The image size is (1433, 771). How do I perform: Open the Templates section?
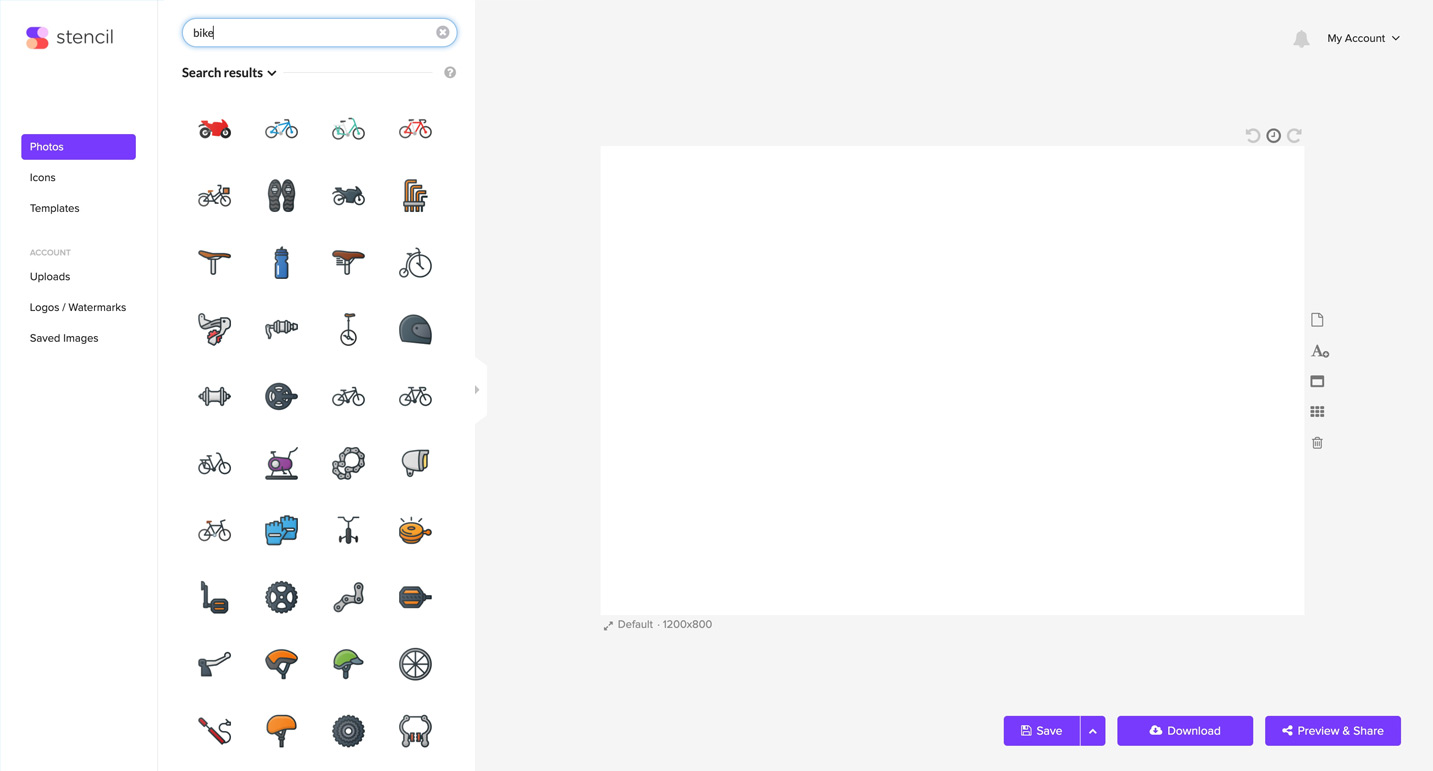pyautogui.click(x=55, y=209)
